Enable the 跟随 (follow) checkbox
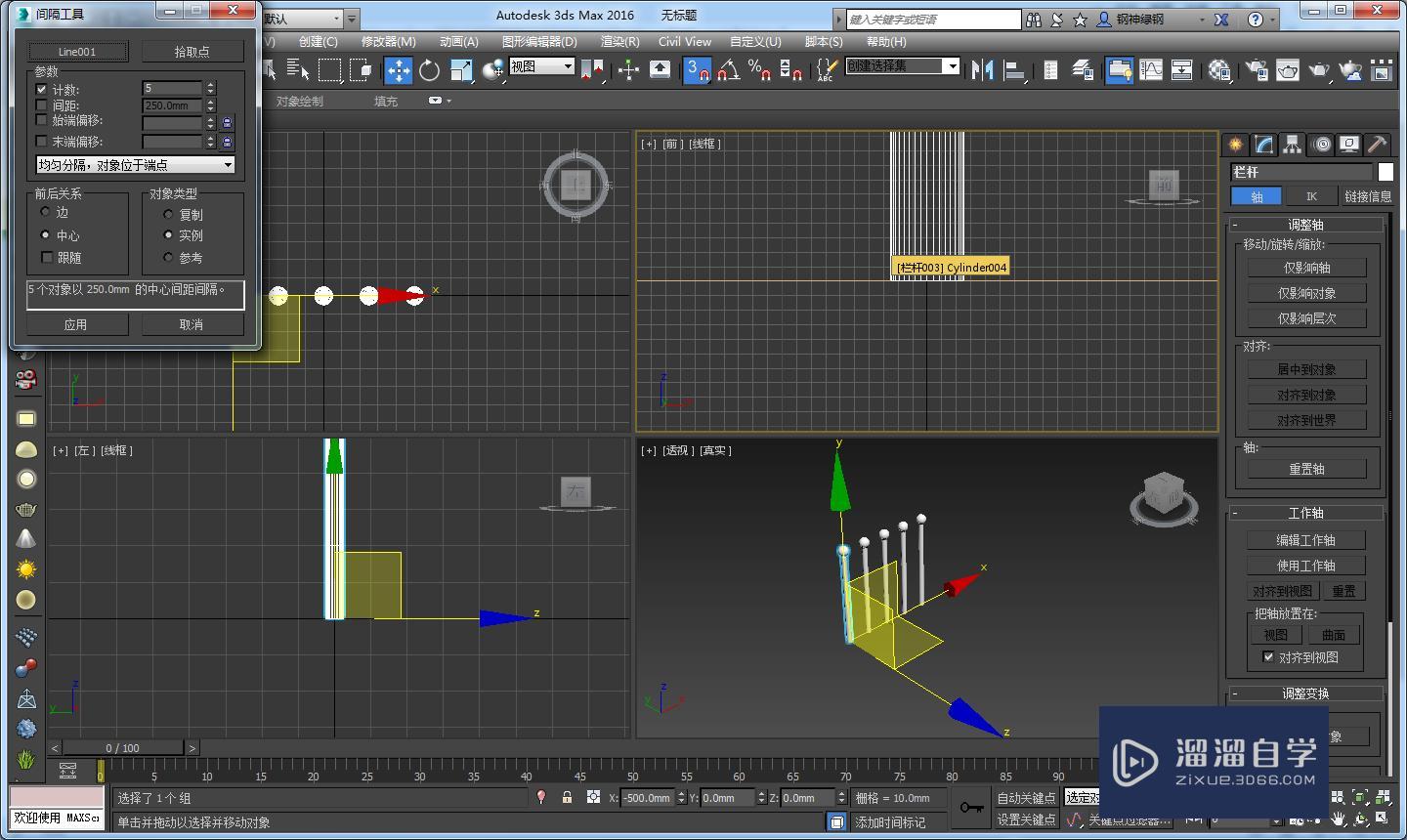1407x840 pixels. coord(46,257)
